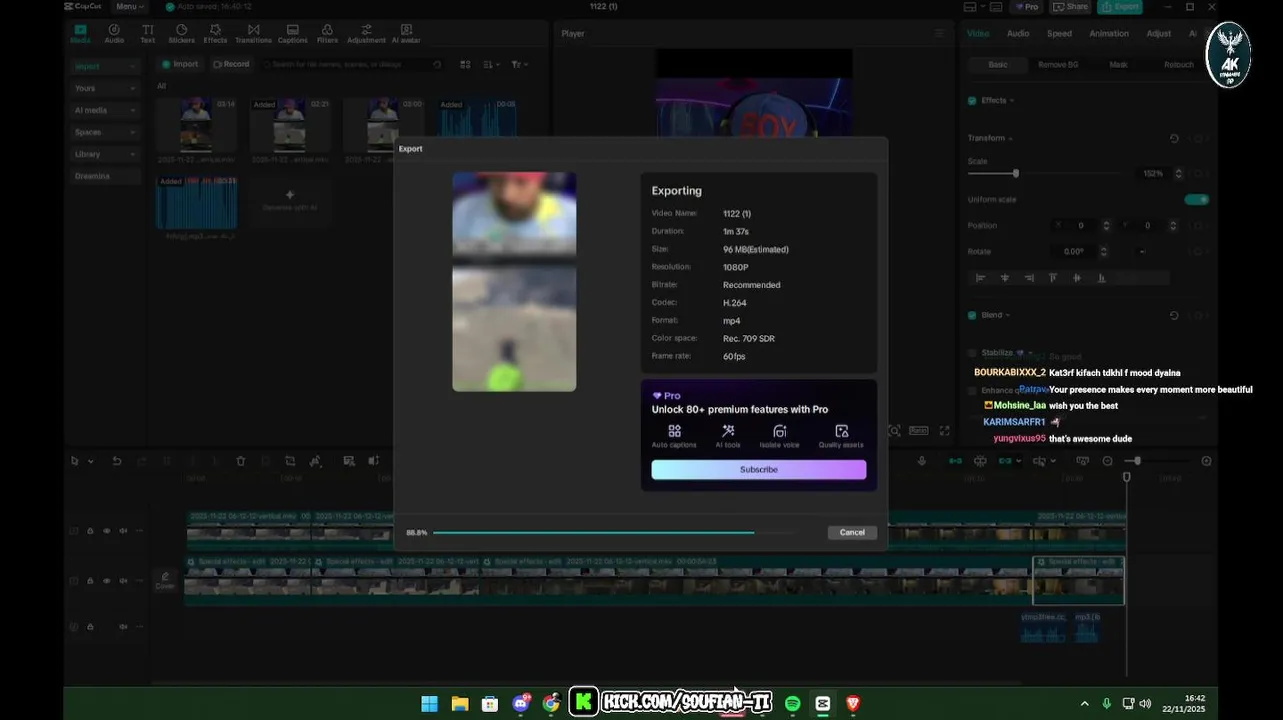Switch to the Animation tab
Image resolution: width=1283 pixels, height=720 pixels.
1108,33
